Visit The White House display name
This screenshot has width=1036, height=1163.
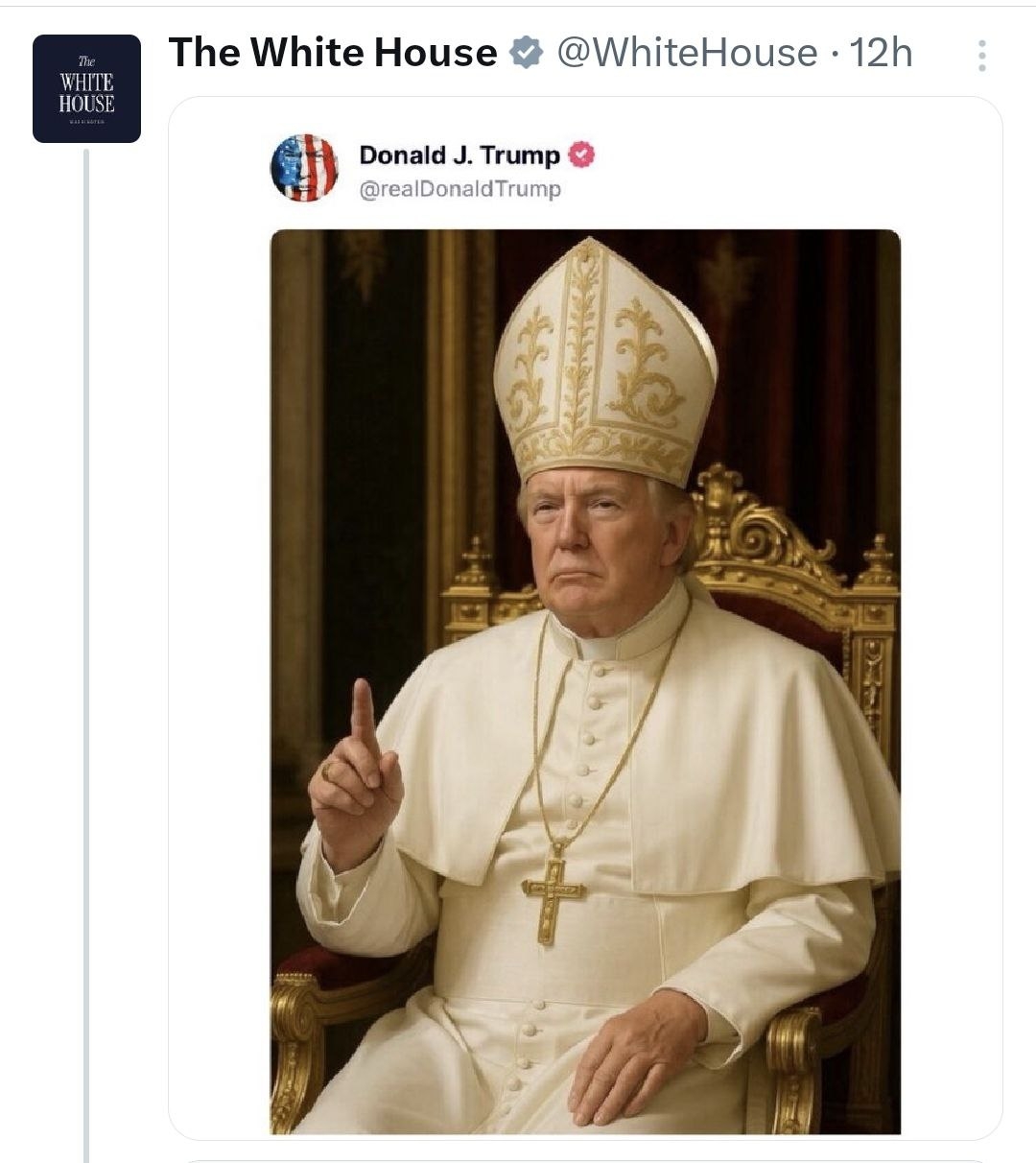(x=333, y=53)
